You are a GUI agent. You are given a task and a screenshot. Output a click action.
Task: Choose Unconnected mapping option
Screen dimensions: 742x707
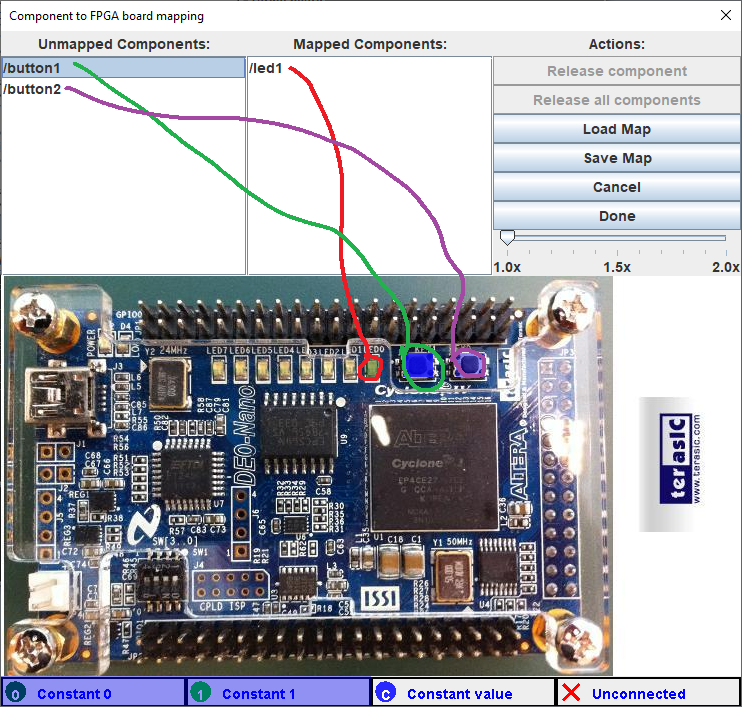click(648, 693)
